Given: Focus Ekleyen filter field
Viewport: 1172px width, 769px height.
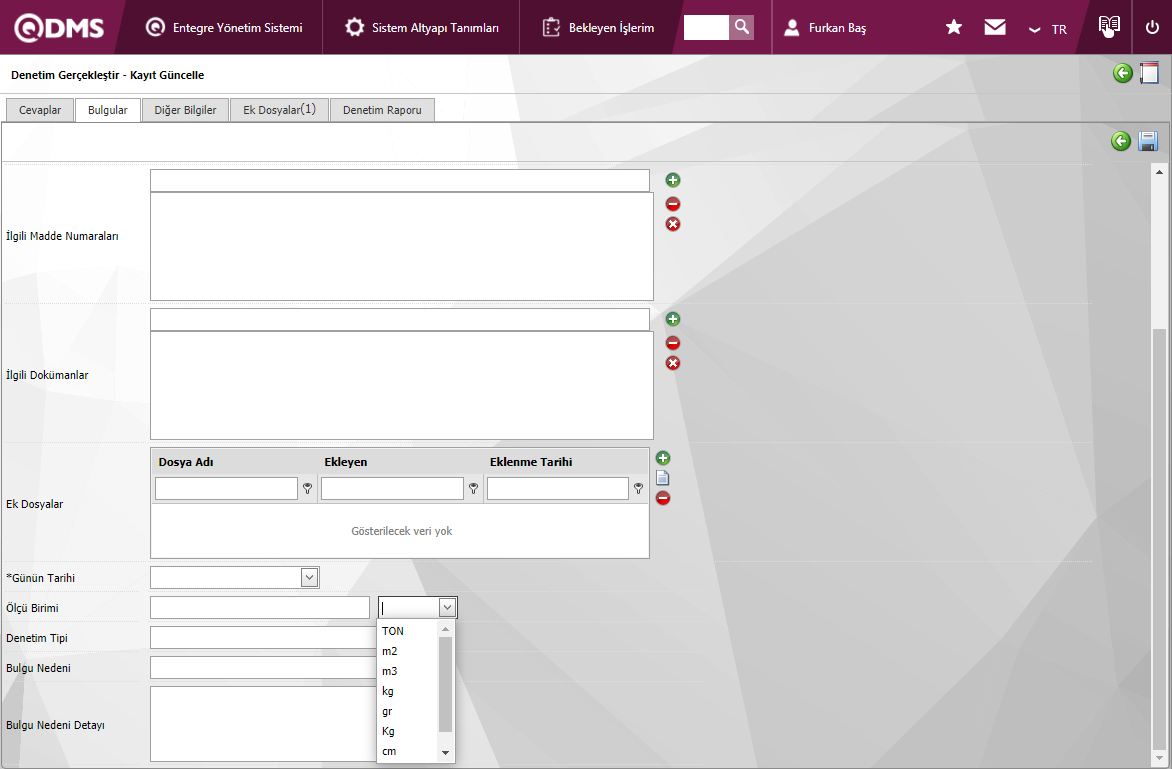Looking at the screenshot, I should pyautogui.click(x=392, y=489).
